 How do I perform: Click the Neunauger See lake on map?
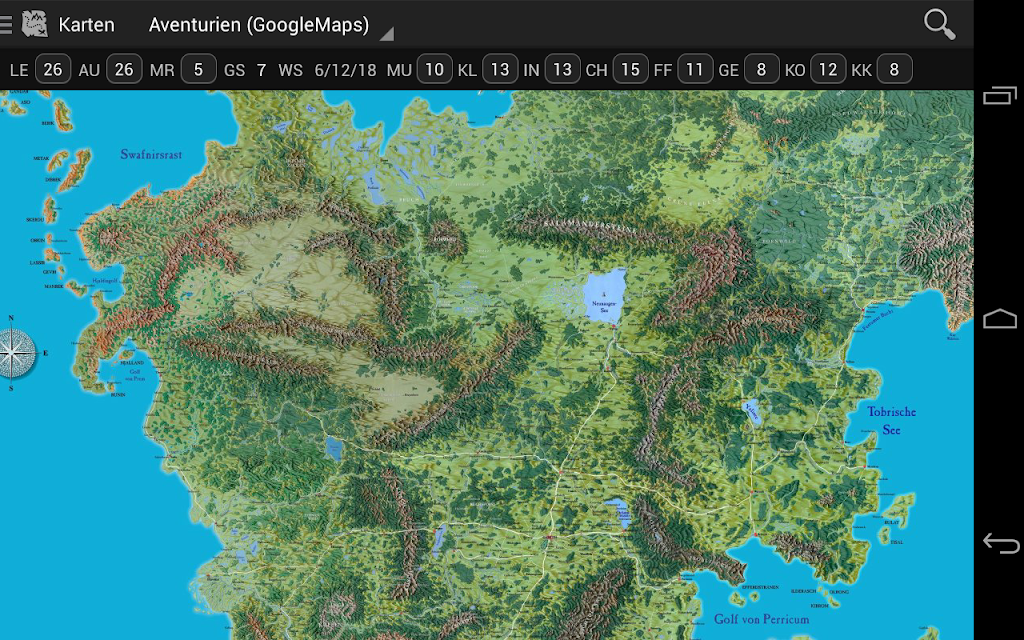click(x=605, y=297)
